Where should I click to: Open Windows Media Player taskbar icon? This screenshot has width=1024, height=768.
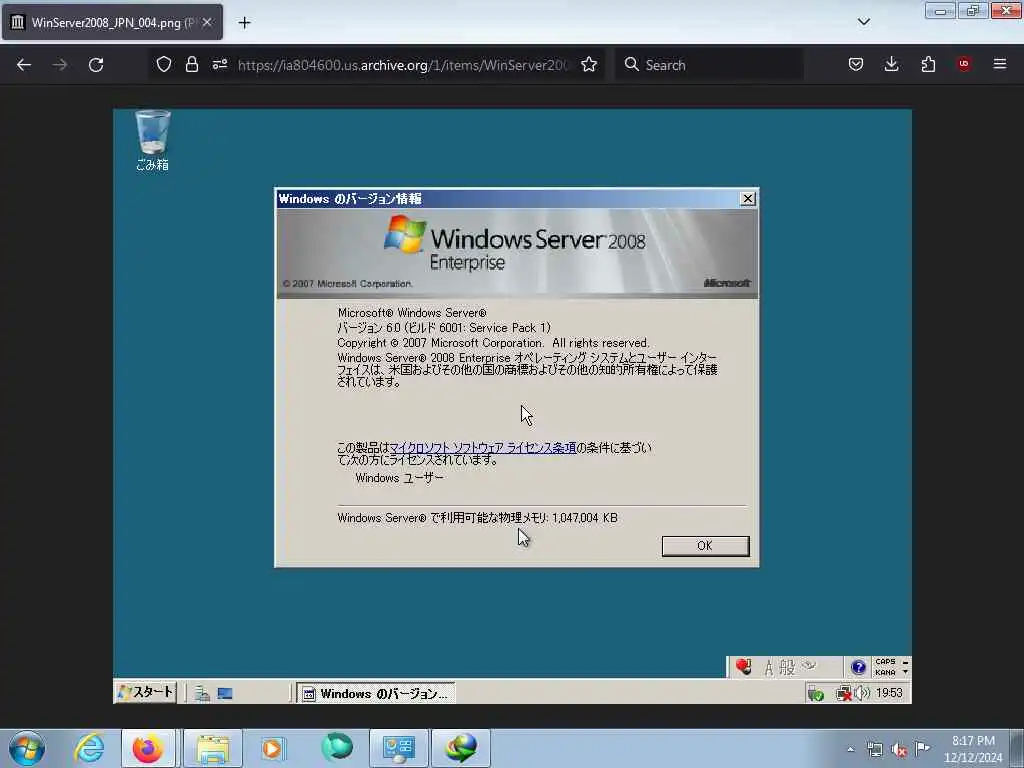[272, 748]
